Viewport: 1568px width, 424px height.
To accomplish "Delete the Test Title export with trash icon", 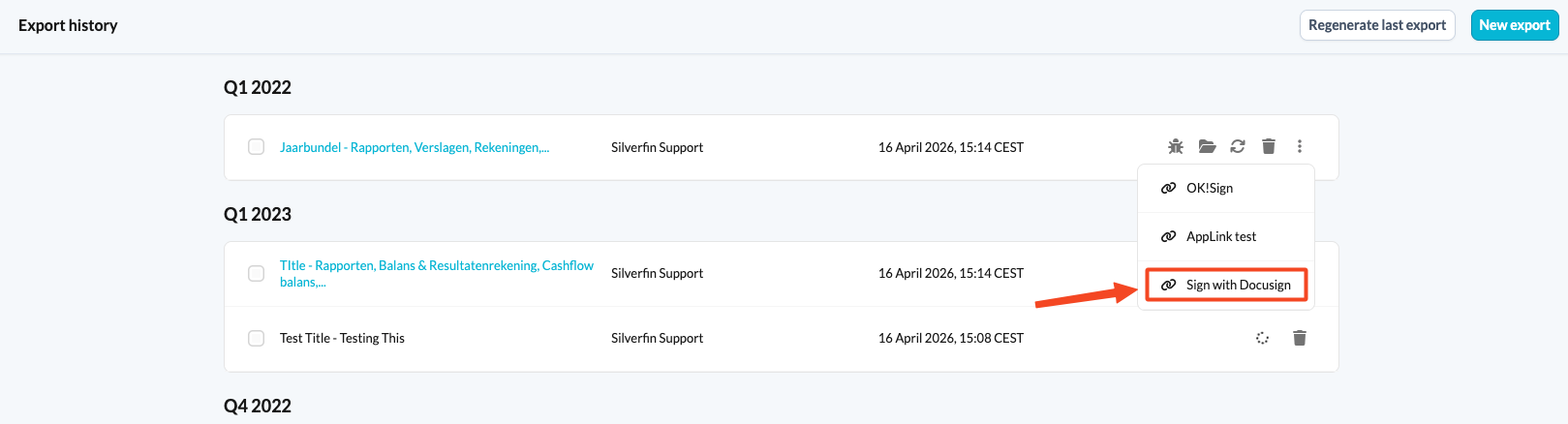I will coord(1300,338).
